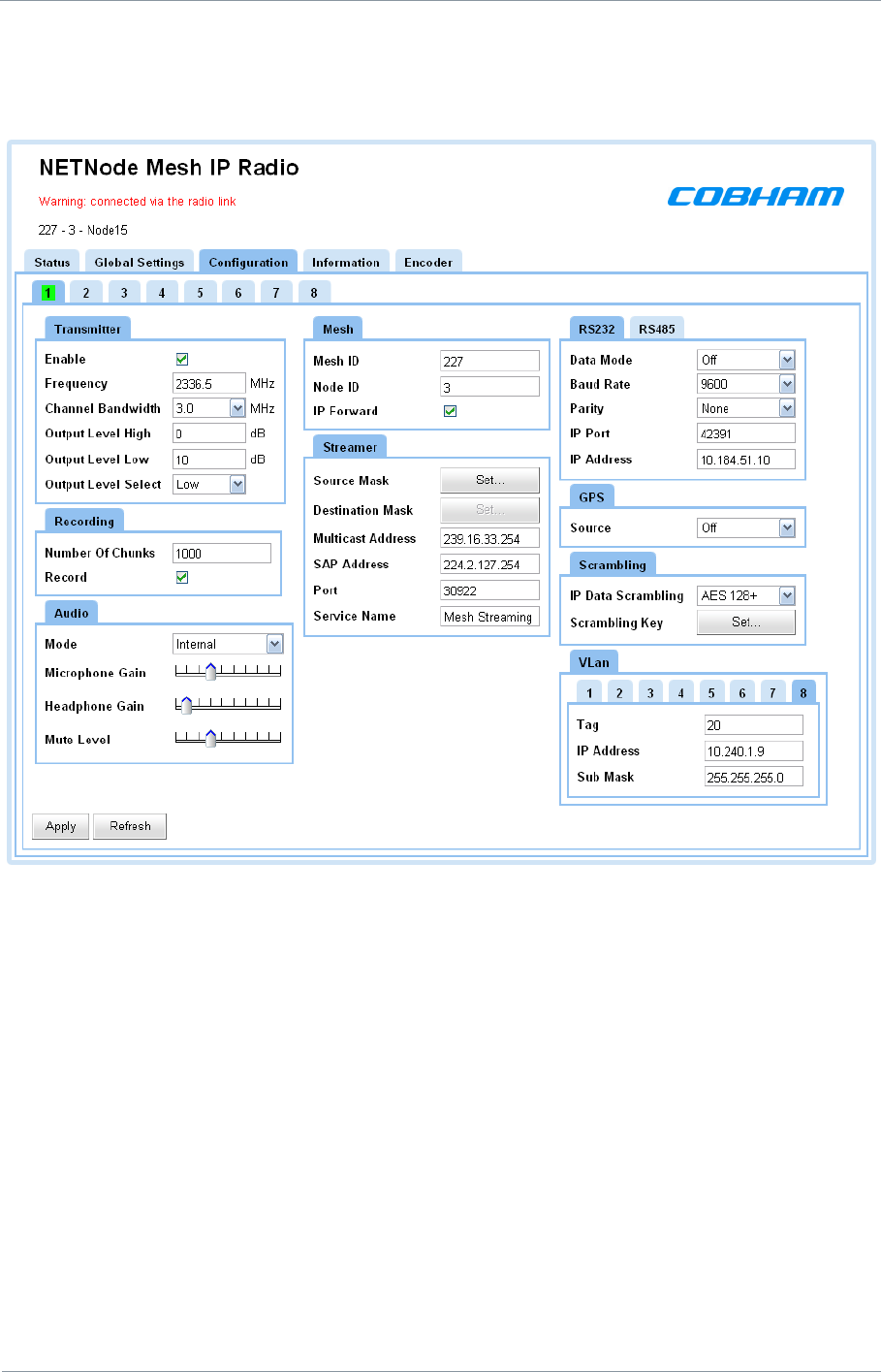Click the Refresh button
This screenshot has width=881, height=1372.
tap(130, 827)
